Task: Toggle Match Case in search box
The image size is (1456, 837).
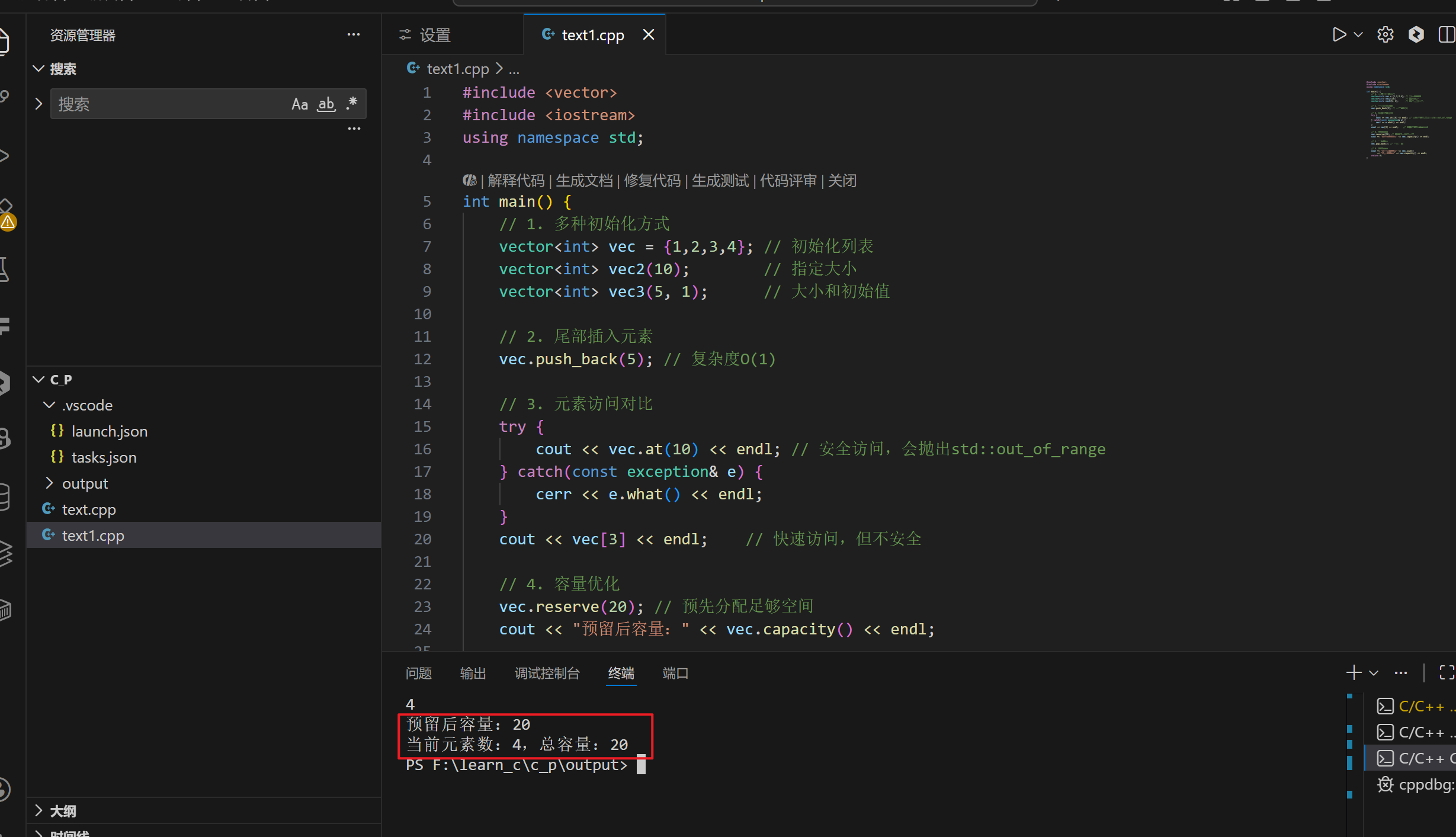Action: pyautogui.click(x=300, y=104)
